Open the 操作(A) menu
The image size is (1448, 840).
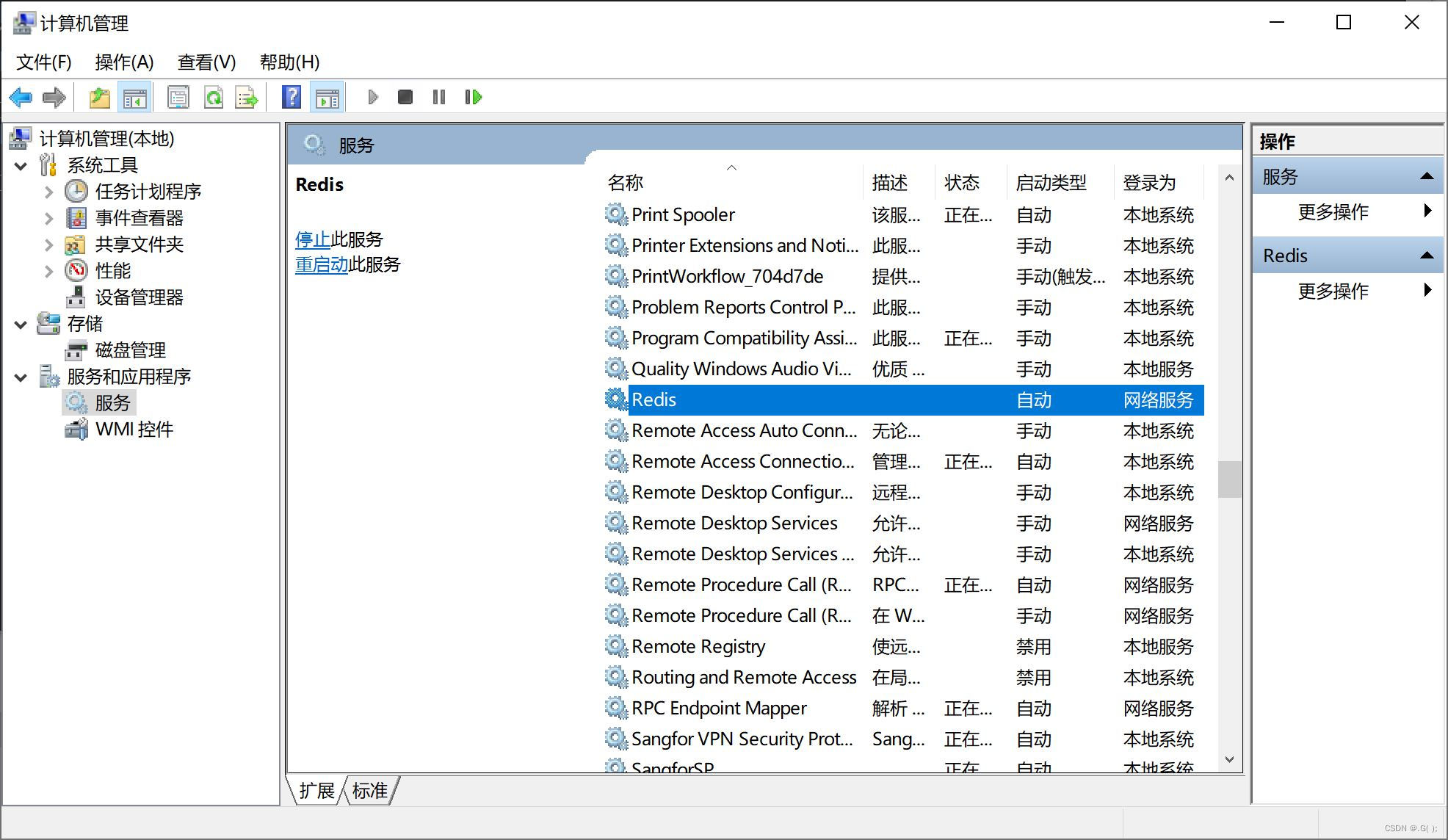coord(124,62)
